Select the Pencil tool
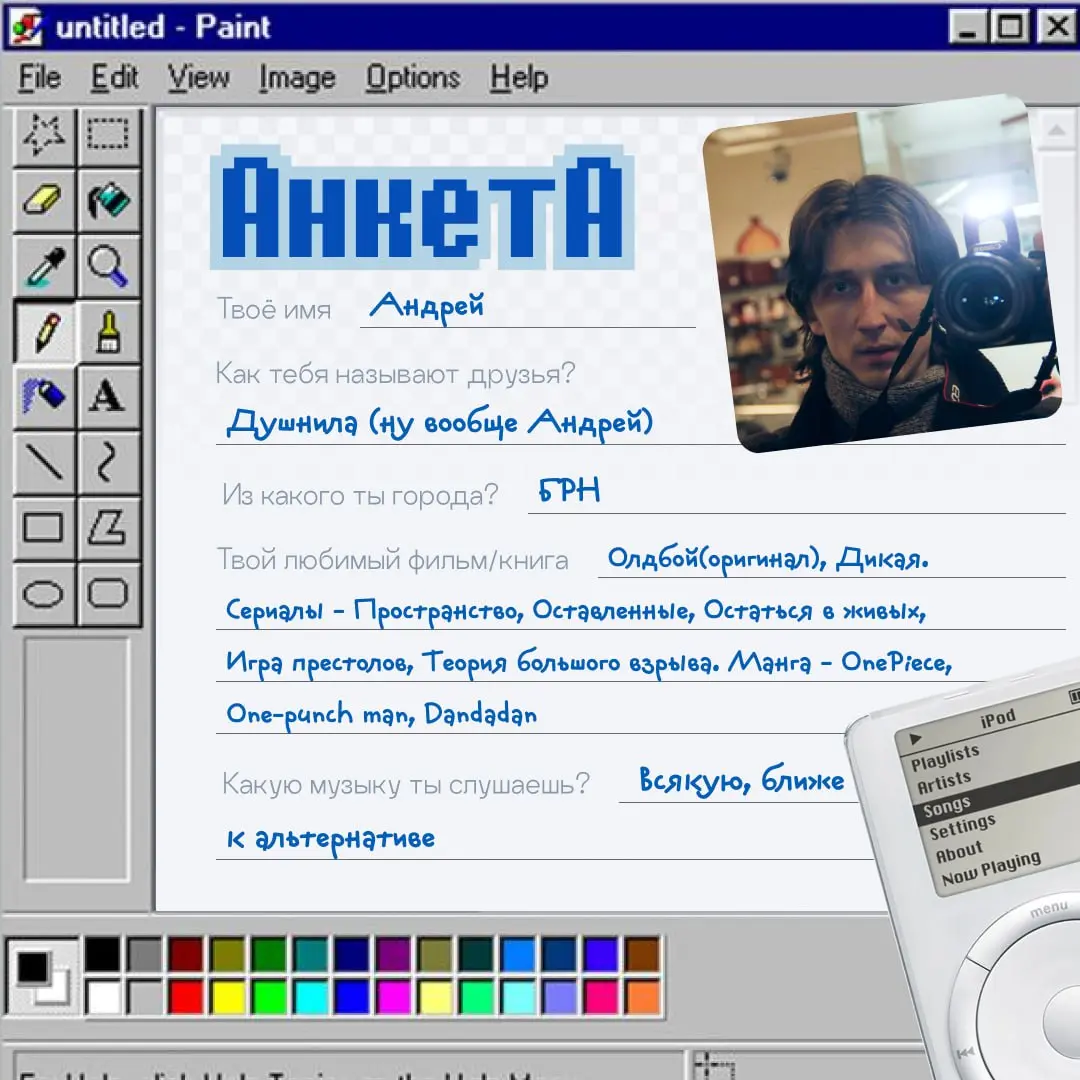 coord(44,332)
